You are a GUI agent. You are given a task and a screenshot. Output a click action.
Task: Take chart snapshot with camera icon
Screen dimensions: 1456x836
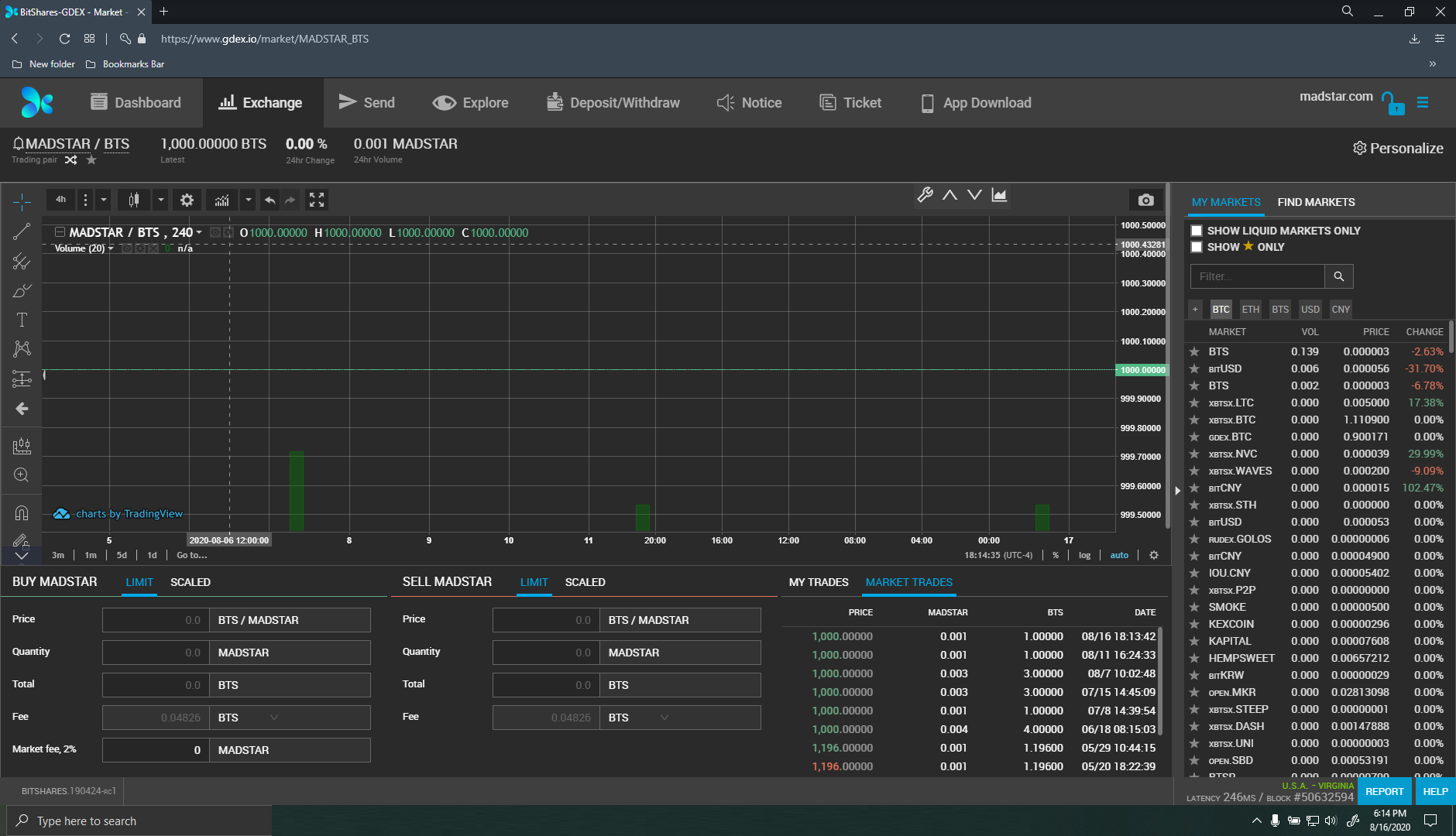click(x=1146, y=200)
